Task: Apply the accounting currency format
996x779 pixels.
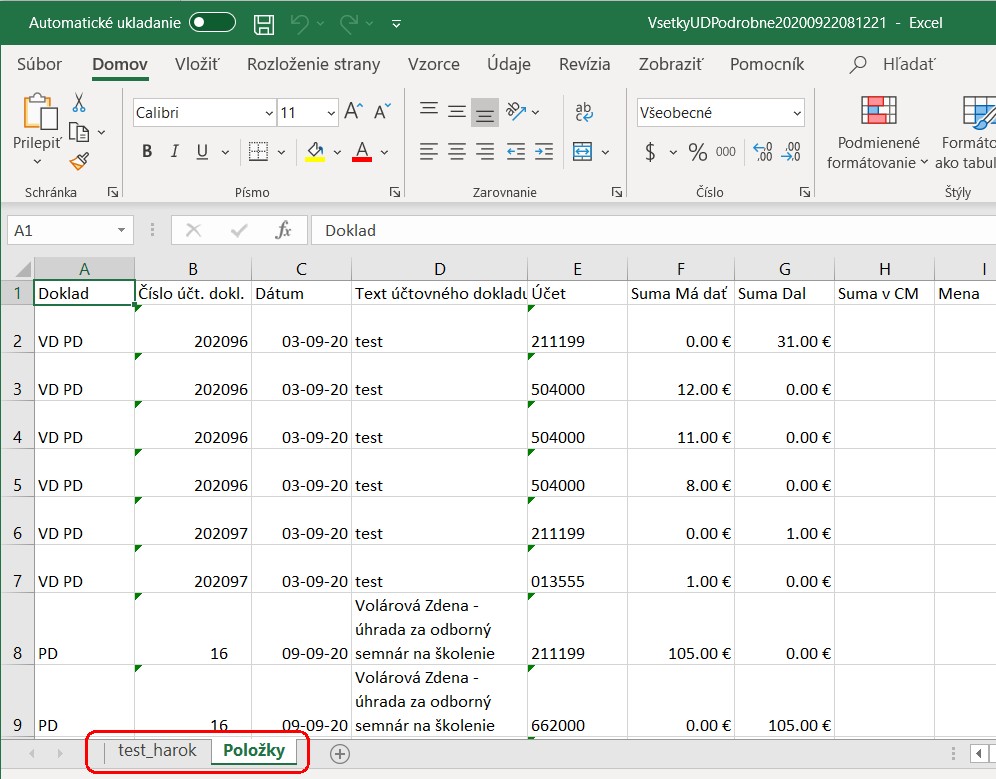Action: [650, 152]
